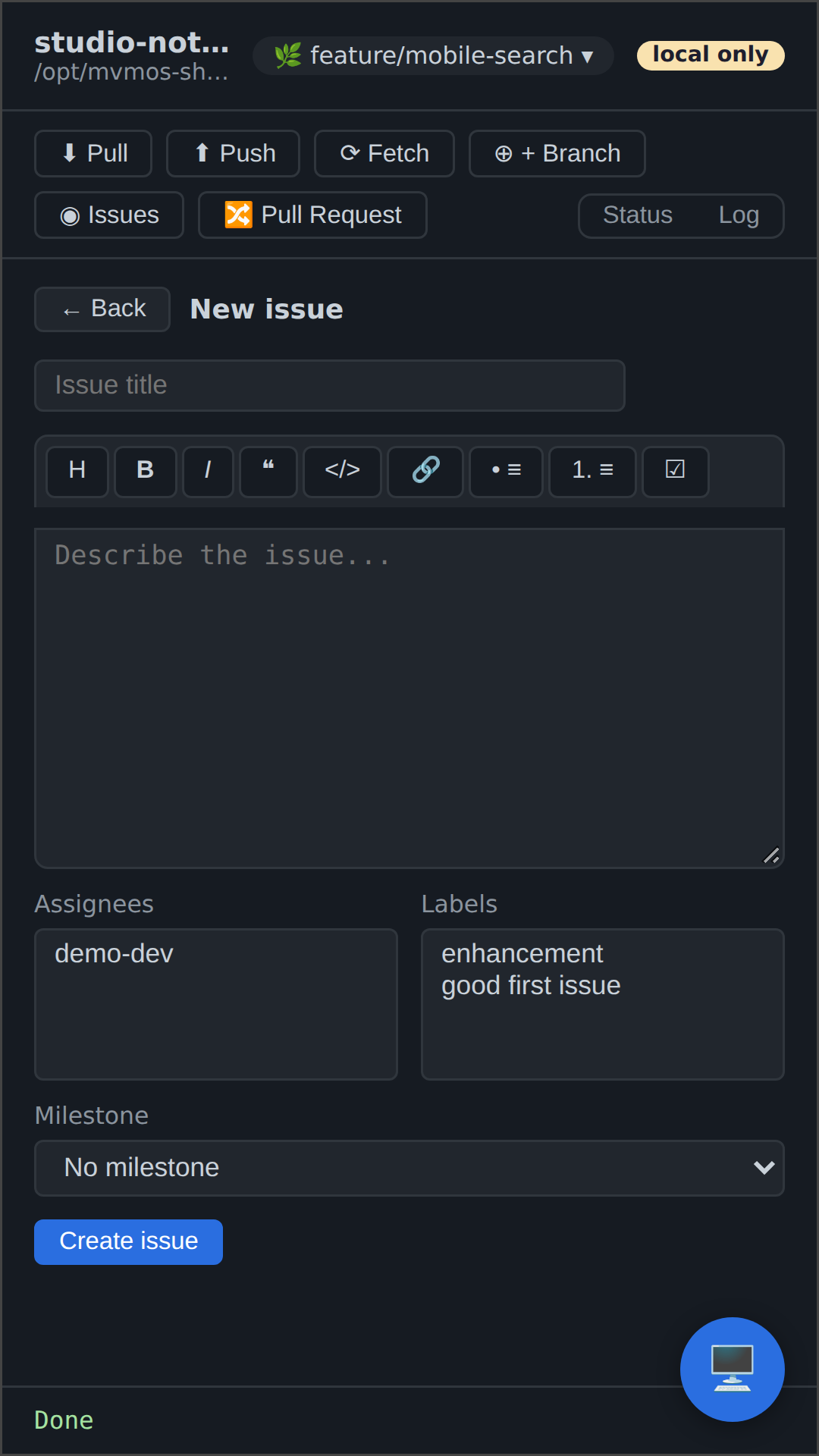Insert bulleted list from toolbar
The width and height of the screenshot is (819, 1456).
(x=506, y=472)
